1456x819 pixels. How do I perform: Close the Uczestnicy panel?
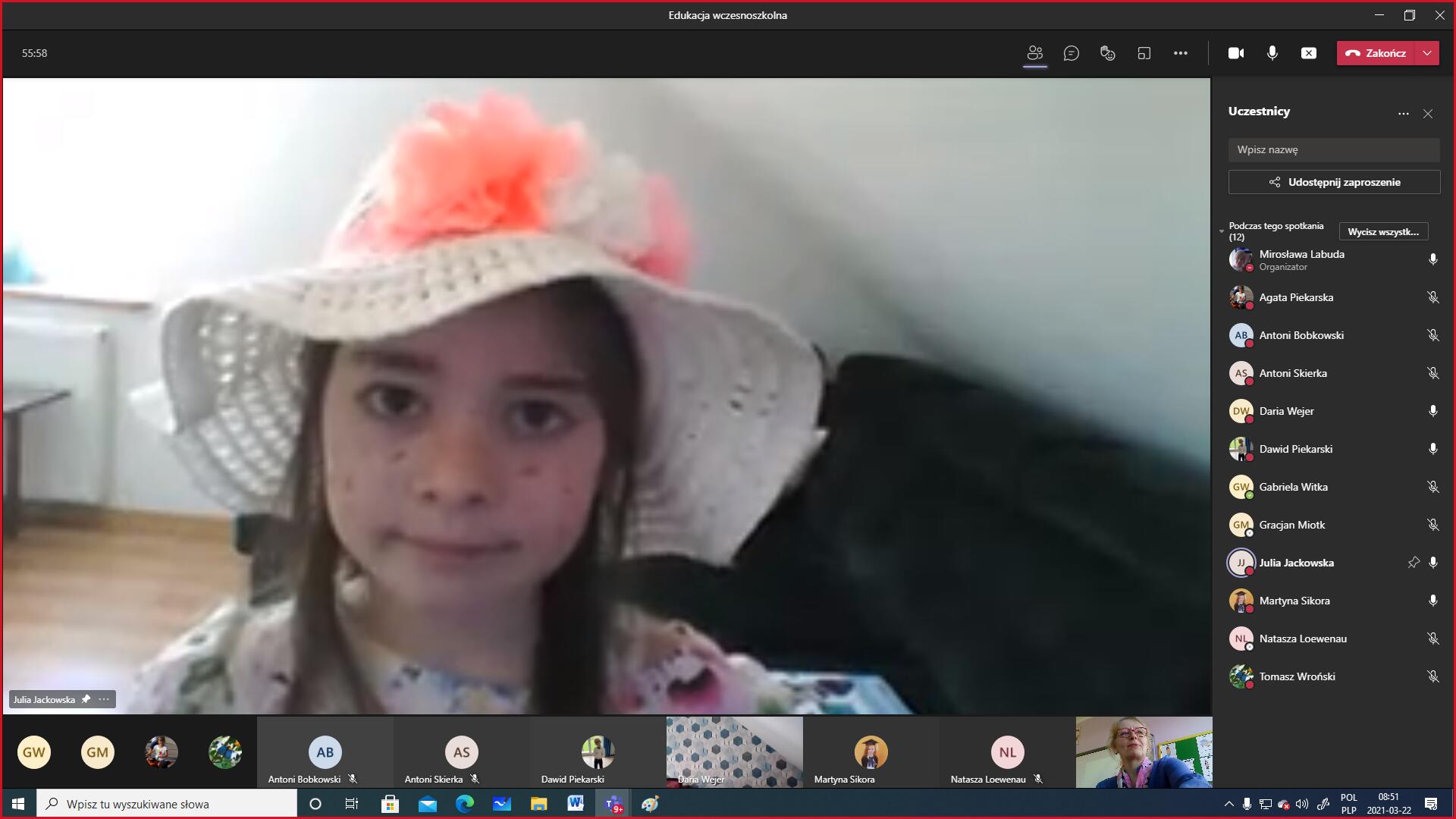click(x=1428, y=114)
